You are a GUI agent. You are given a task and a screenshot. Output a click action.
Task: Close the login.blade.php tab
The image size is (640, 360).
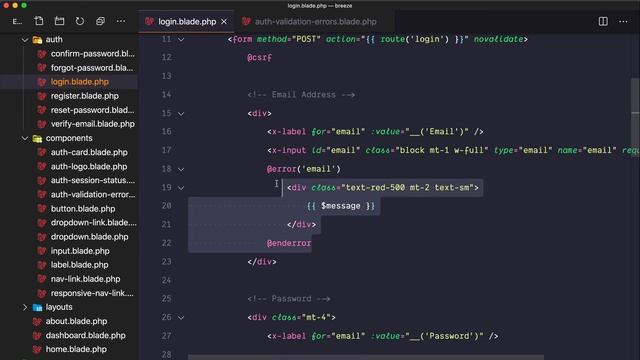pyautogui.click(x=224, y=22)
